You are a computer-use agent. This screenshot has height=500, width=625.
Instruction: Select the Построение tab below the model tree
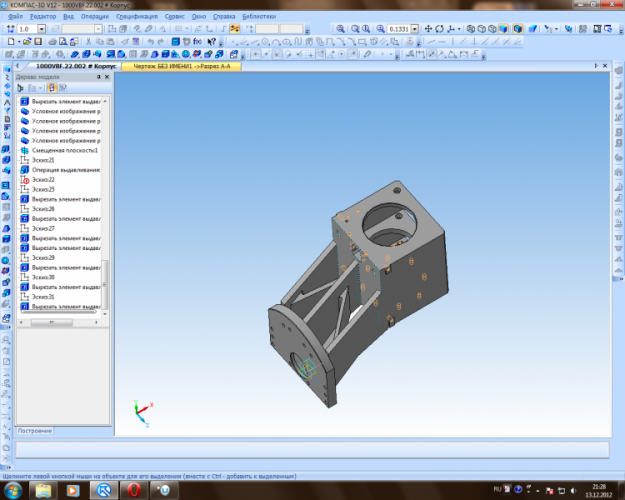35,430
